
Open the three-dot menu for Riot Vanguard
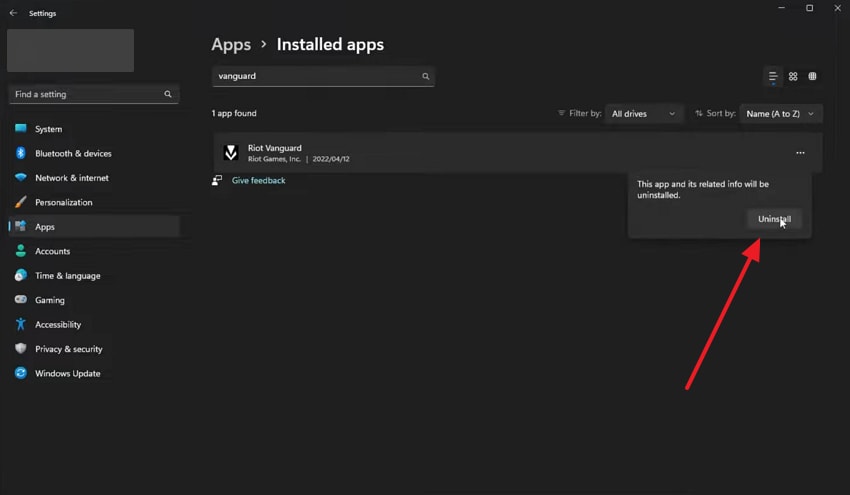coord(800,153)
